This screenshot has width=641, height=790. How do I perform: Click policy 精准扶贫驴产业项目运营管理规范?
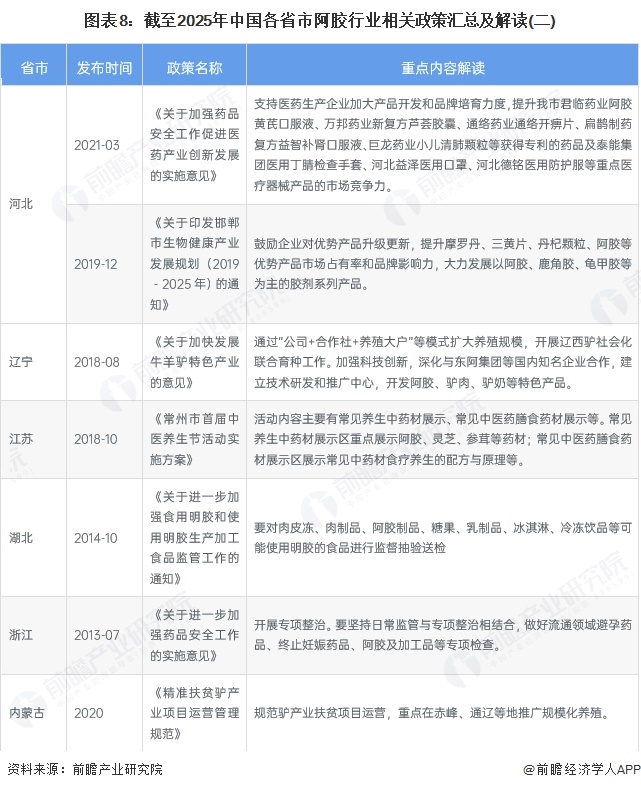point(195,713)
